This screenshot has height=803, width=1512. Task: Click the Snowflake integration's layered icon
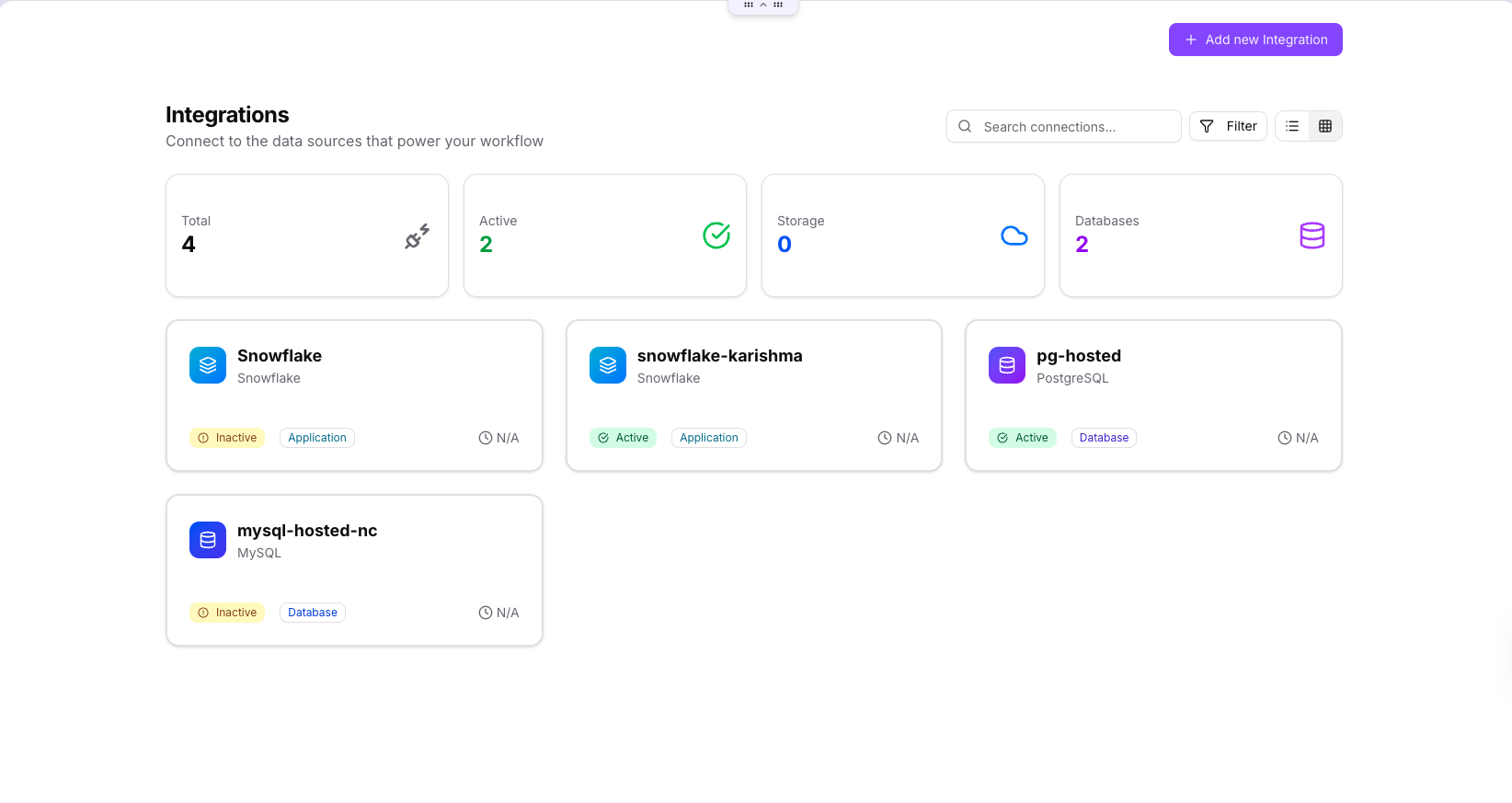click(x=208, y=365)
